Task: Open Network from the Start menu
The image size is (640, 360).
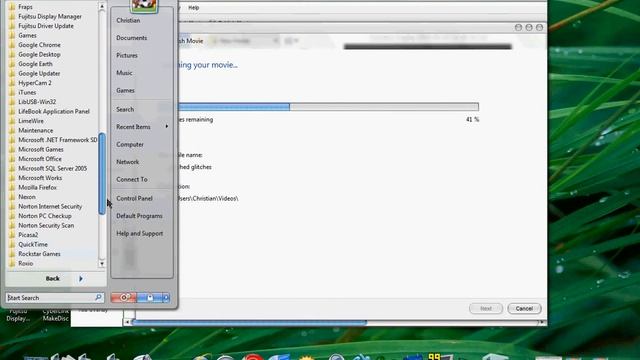Action: [127, 162]
